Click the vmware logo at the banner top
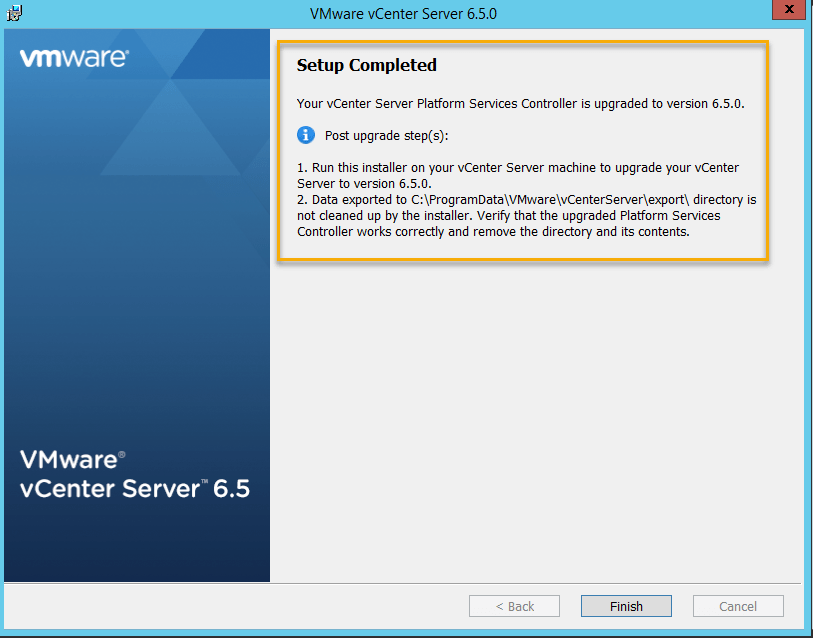813x638 pixels. coord(73,58)
